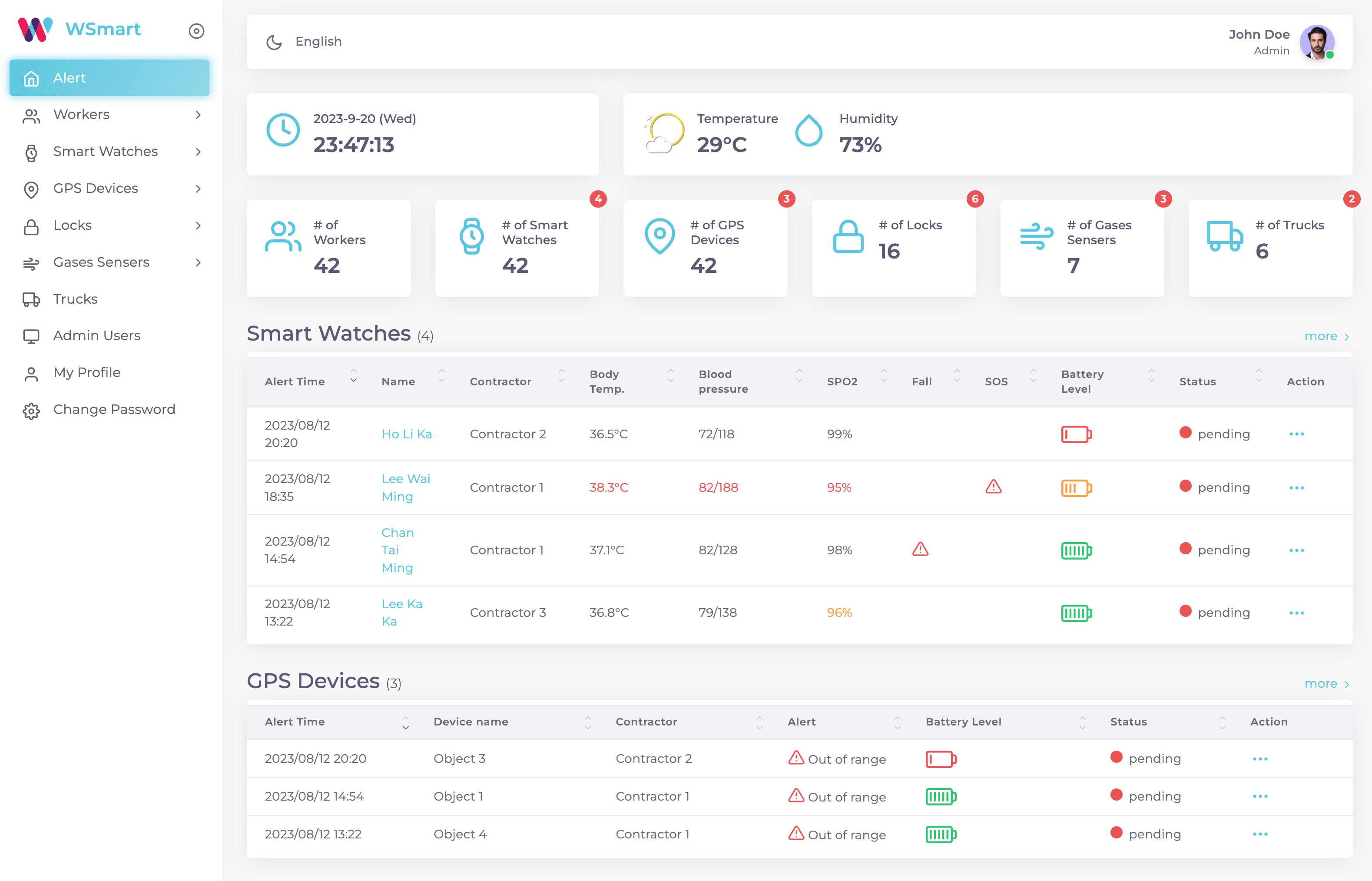The width and height of the screenshot is (1372, 881).
Task: Click the red badge 6 on Locks card
Action: click(x=975, y=199)
